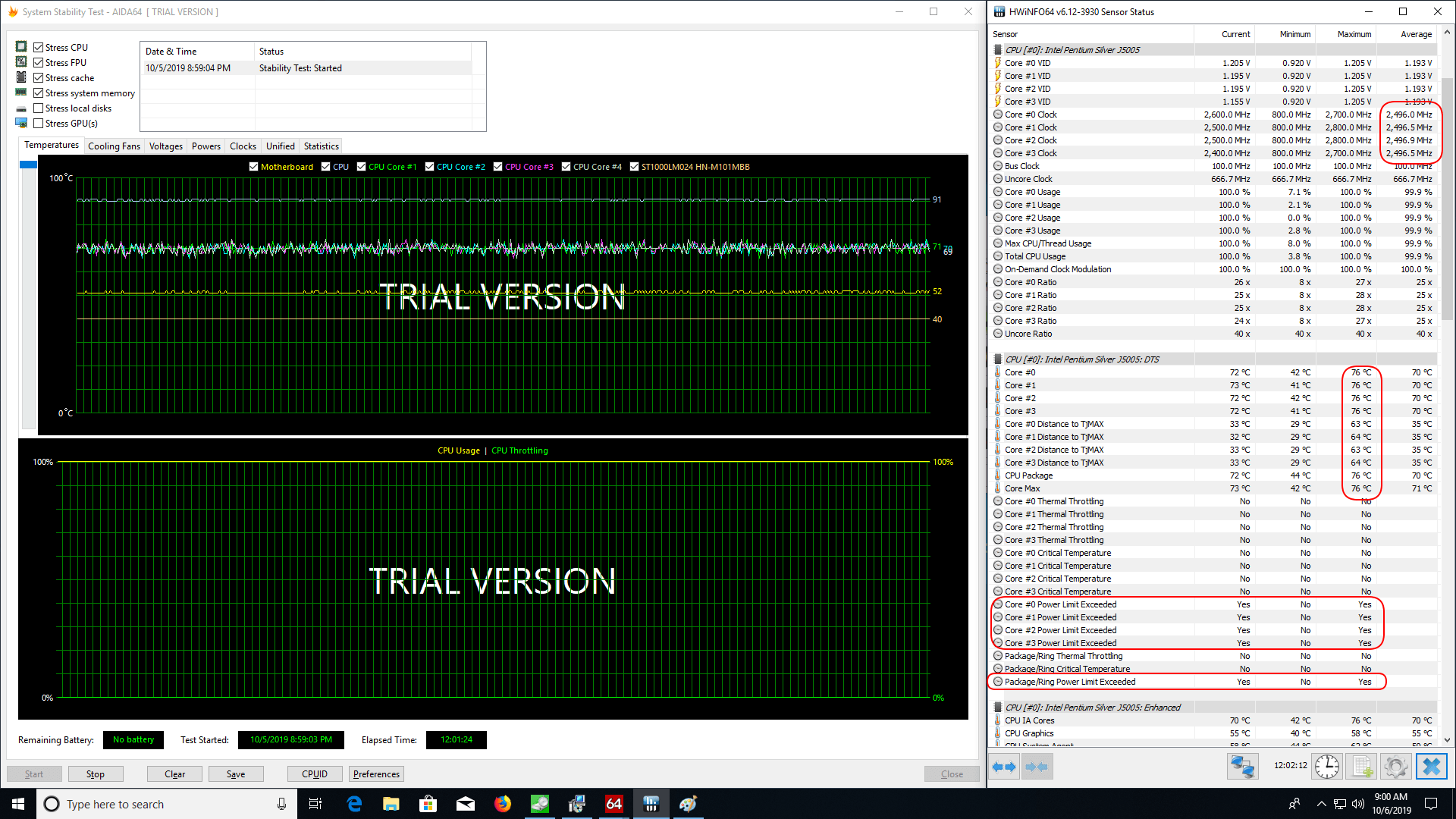Click the Save button
The width and height of the screenshot is (1456, 819).
click(x=236, y=774)
